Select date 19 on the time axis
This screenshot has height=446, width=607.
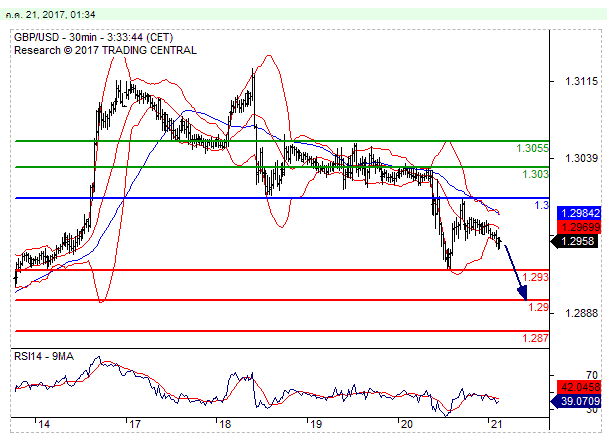(x=316, y=424)
